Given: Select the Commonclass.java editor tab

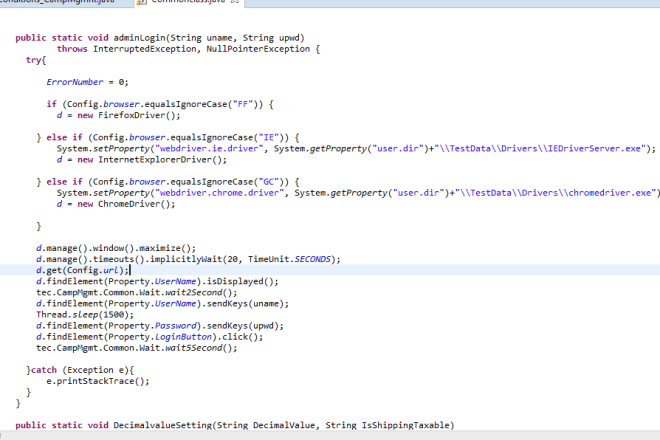Looking at the screenshot, I should tap(180, 3).
